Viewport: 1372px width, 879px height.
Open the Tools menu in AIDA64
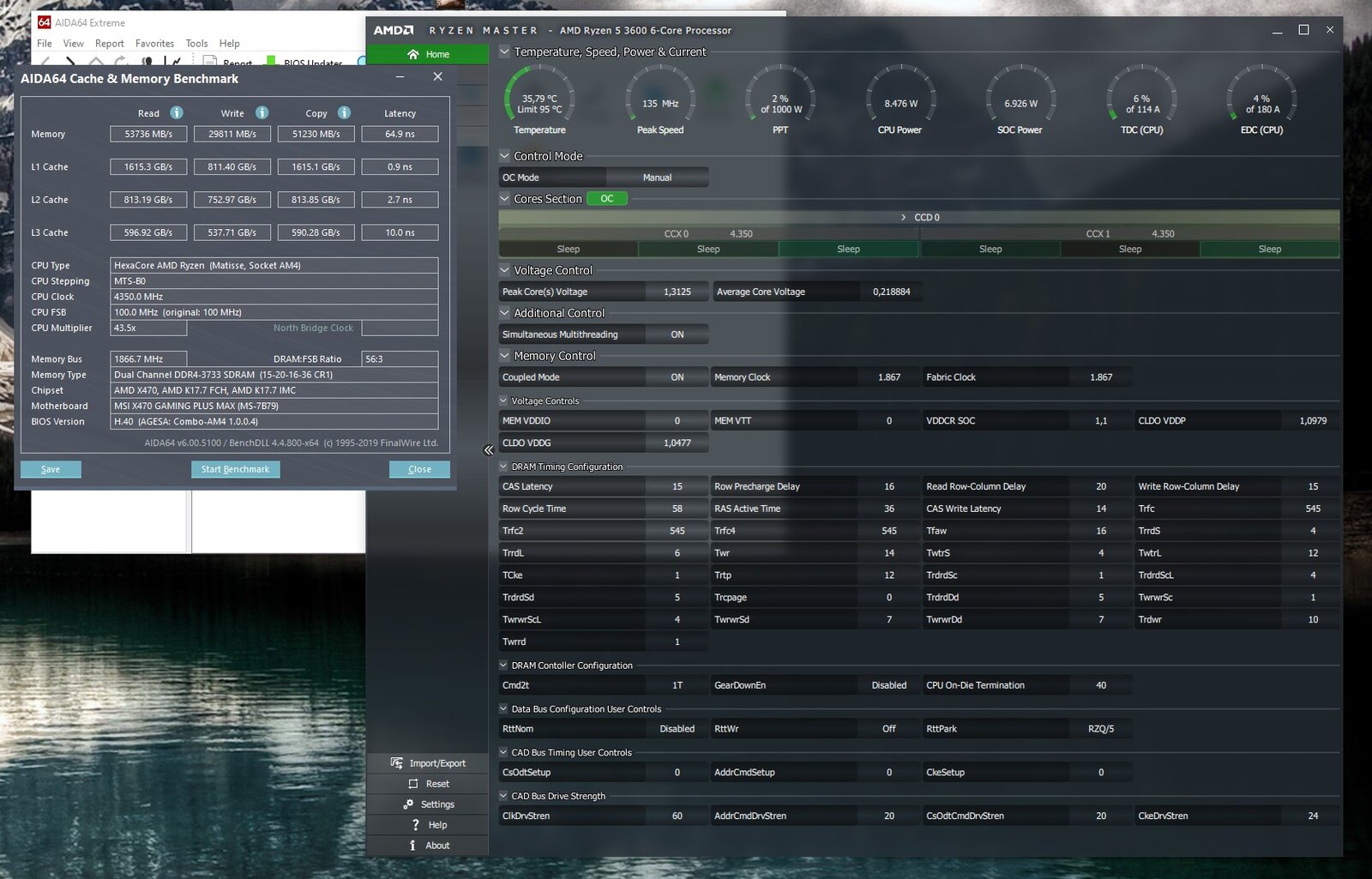pos(197,44)
